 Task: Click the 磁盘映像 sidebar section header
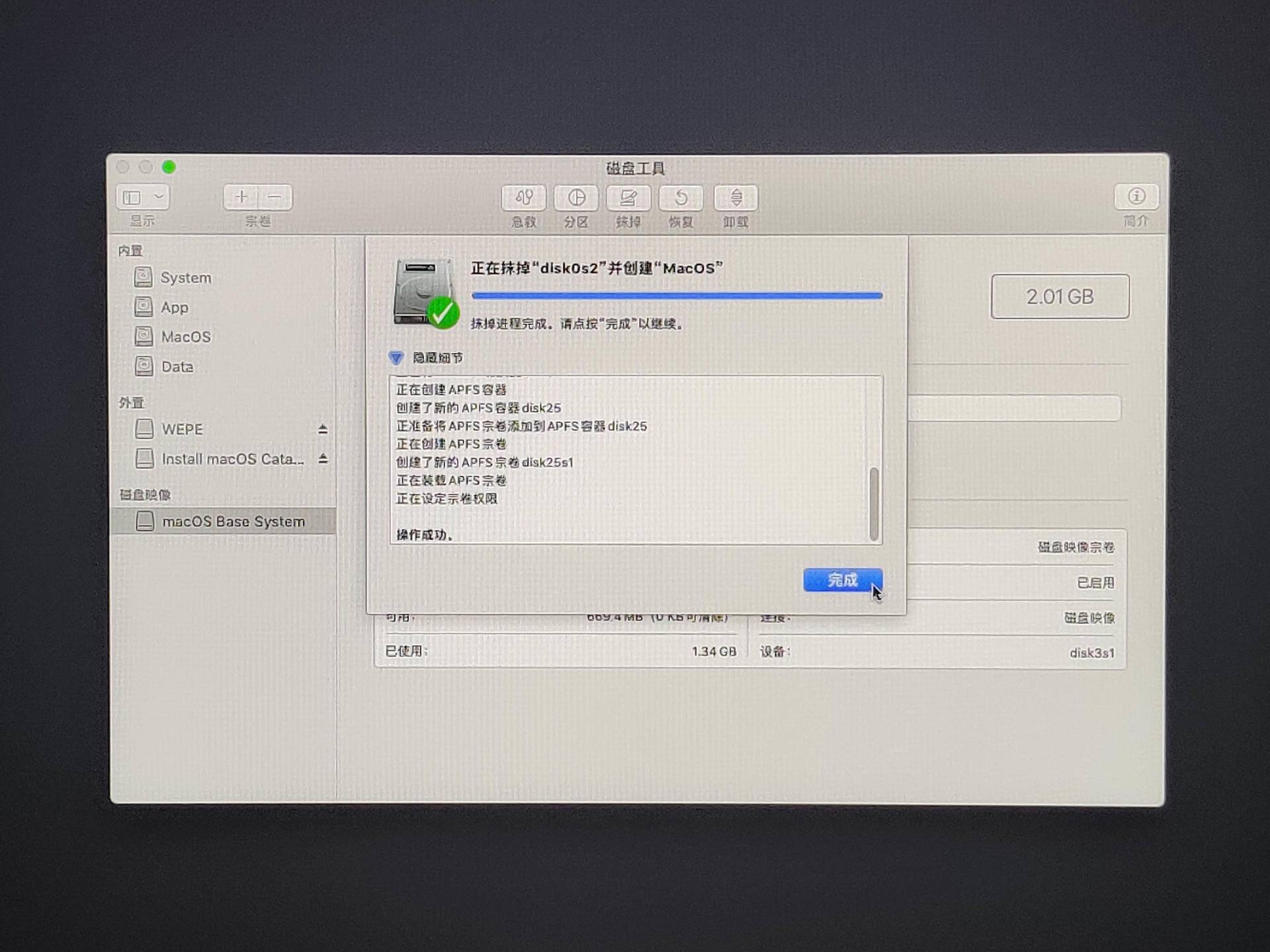coord(145,495)
